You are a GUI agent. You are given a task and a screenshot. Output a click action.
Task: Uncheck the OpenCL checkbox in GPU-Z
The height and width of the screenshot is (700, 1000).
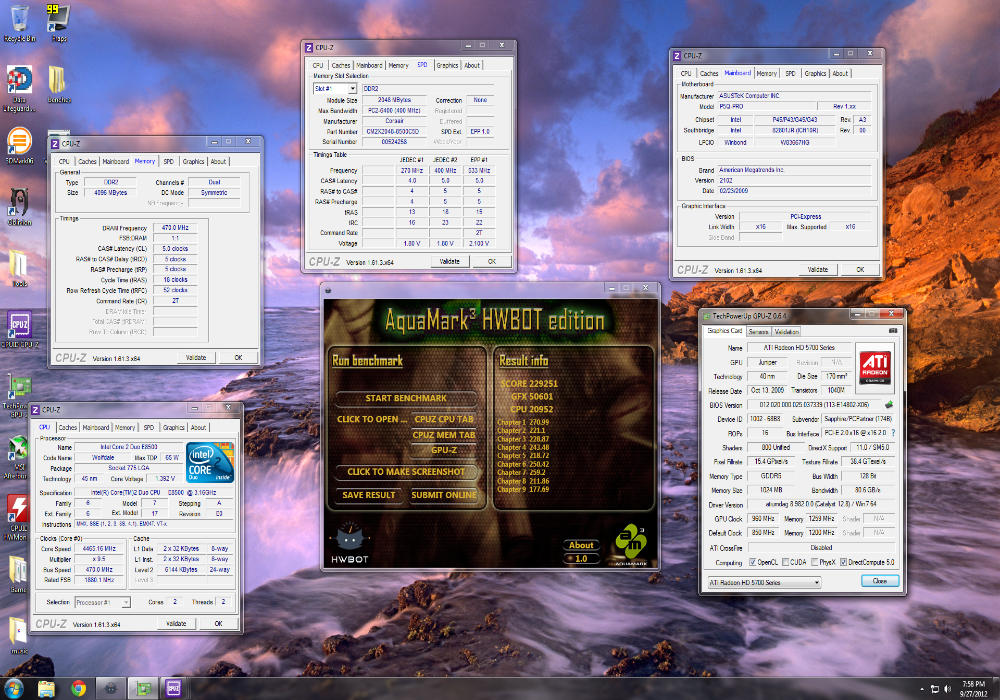pos(753,562)
